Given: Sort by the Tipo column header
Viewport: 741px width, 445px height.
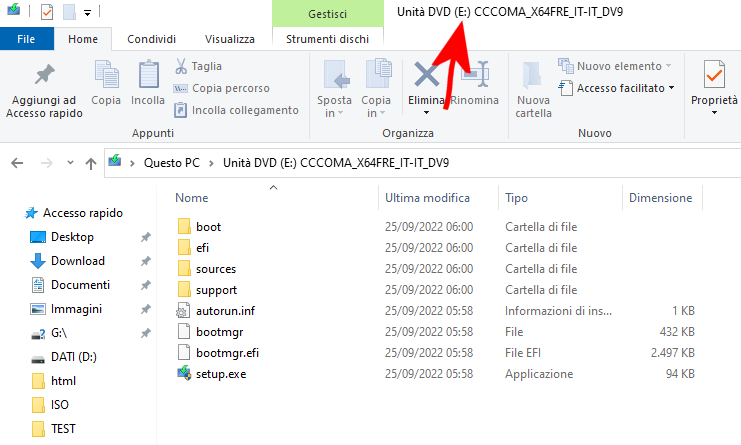Looking at the screenshot, I should (x=516, y=197).
